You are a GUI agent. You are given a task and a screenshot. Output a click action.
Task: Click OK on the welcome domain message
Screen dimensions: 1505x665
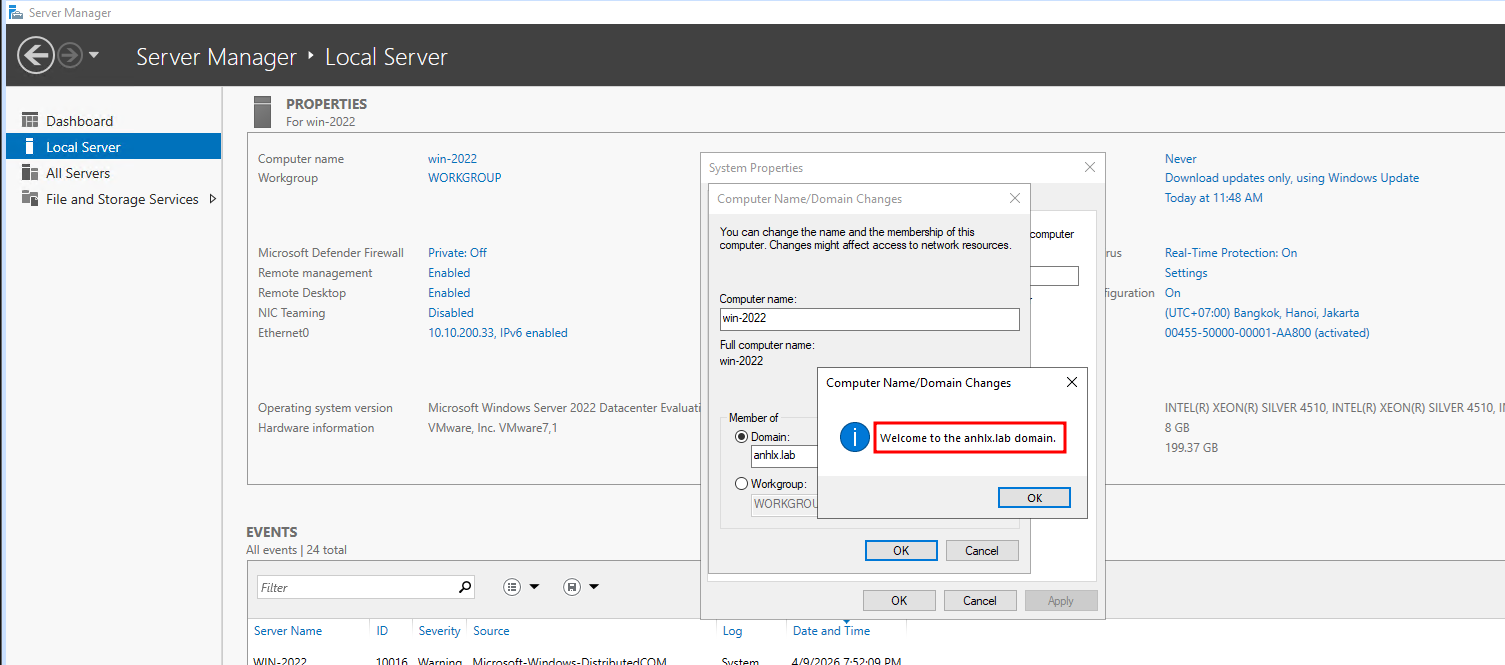tap(1034, 498)
